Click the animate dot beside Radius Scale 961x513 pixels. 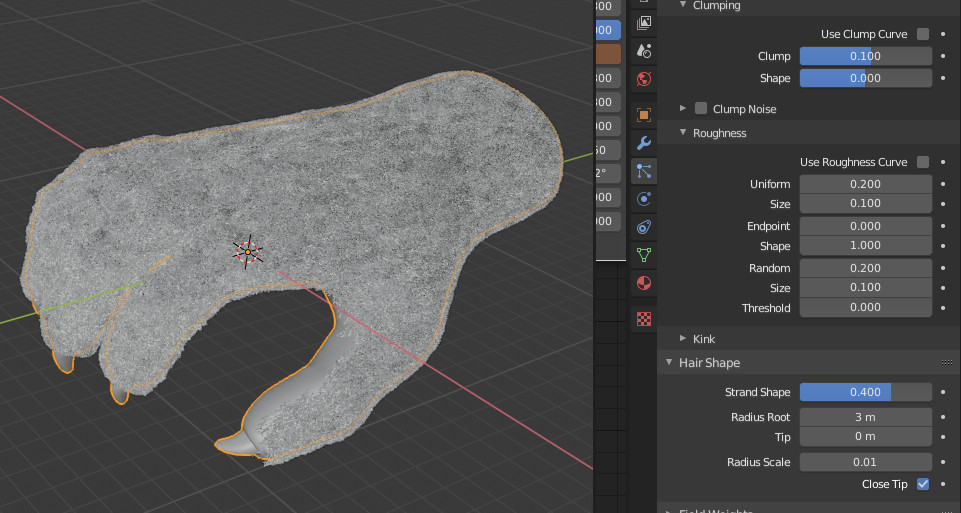943,462
